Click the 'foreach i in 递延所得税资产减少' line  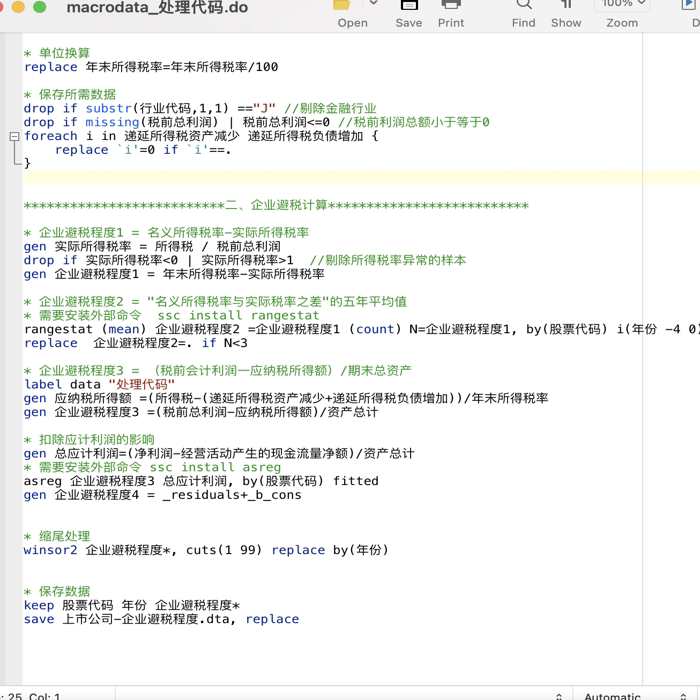click(201, 136)
